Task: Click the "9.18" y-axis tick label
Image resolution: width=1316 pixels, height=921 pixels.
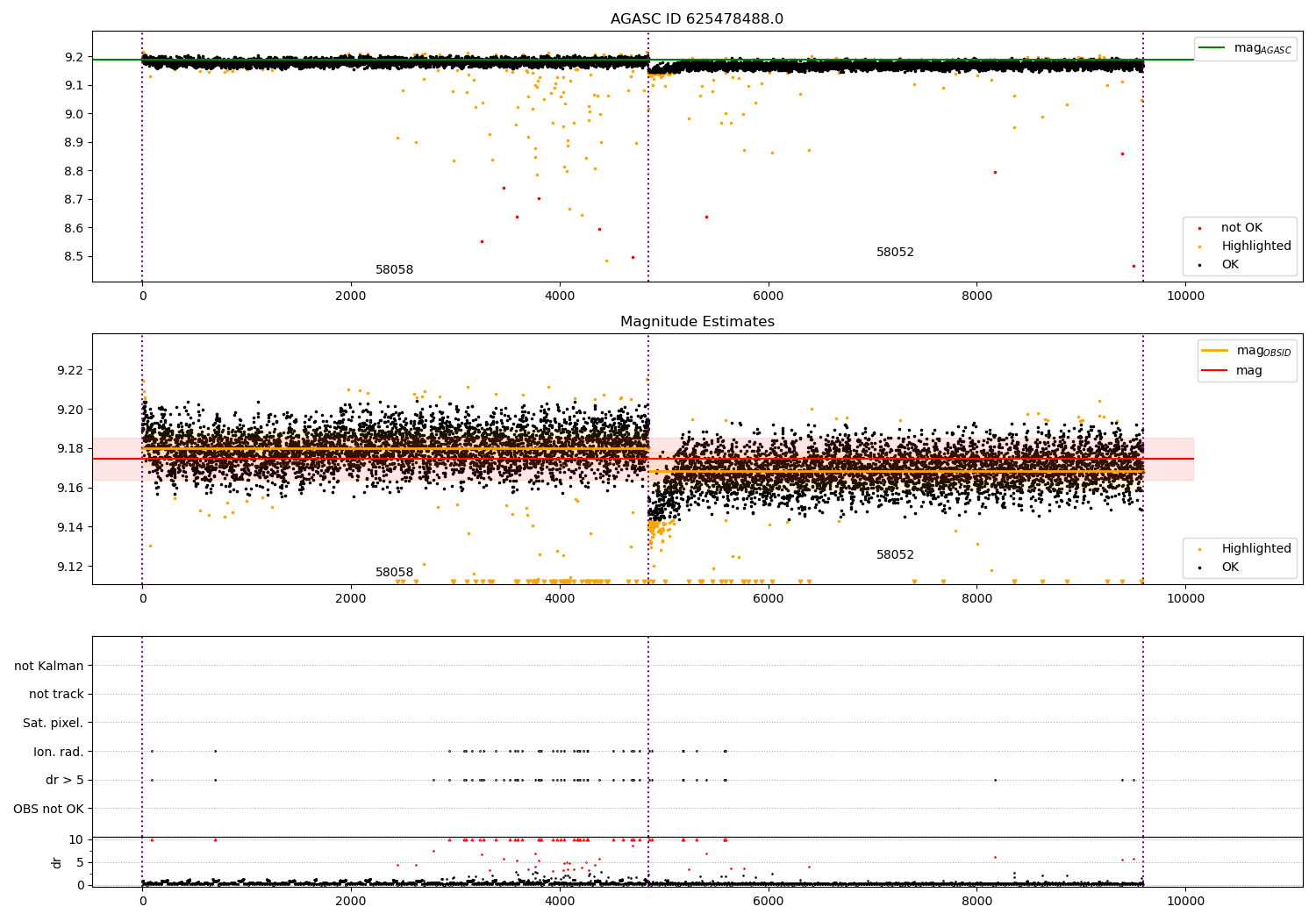Action: tap(69, 449)
